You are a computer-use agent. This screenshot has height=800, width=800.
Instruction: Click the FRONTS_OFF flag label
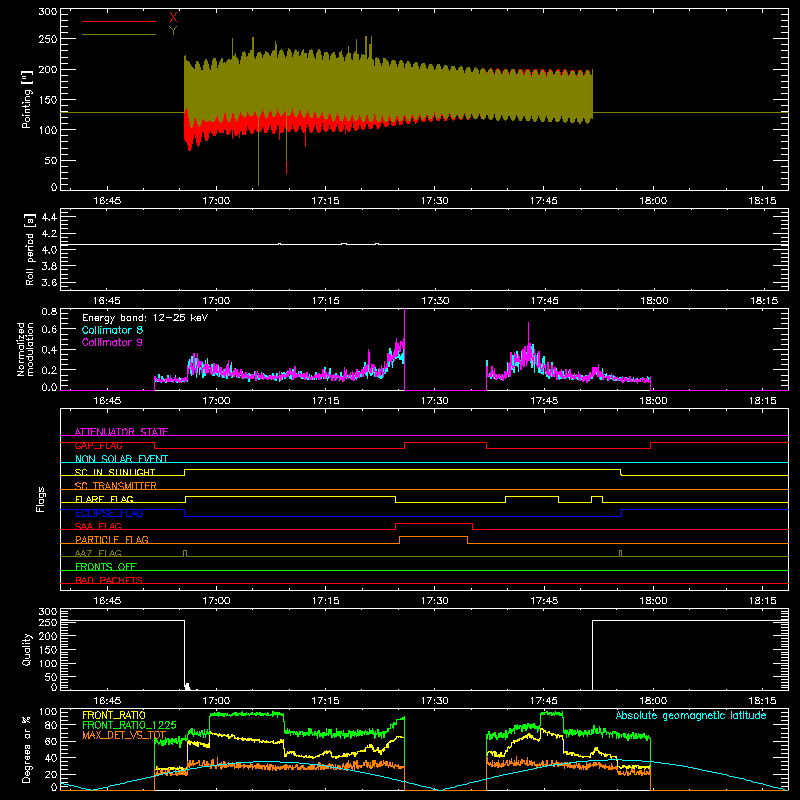point(106,566)
